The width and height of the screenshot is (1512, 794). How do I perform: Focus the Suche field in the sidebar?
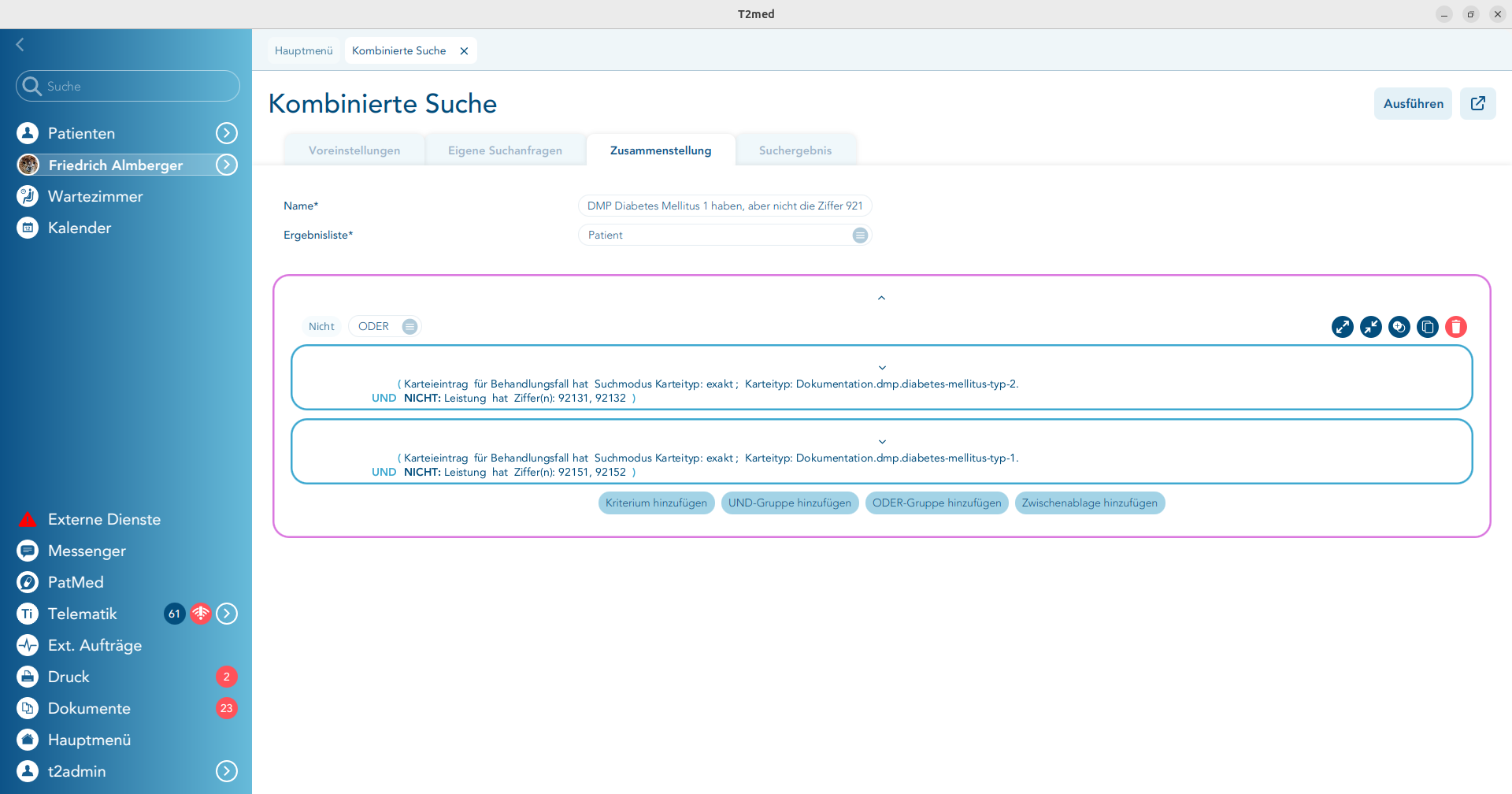(x=128, y=86)
